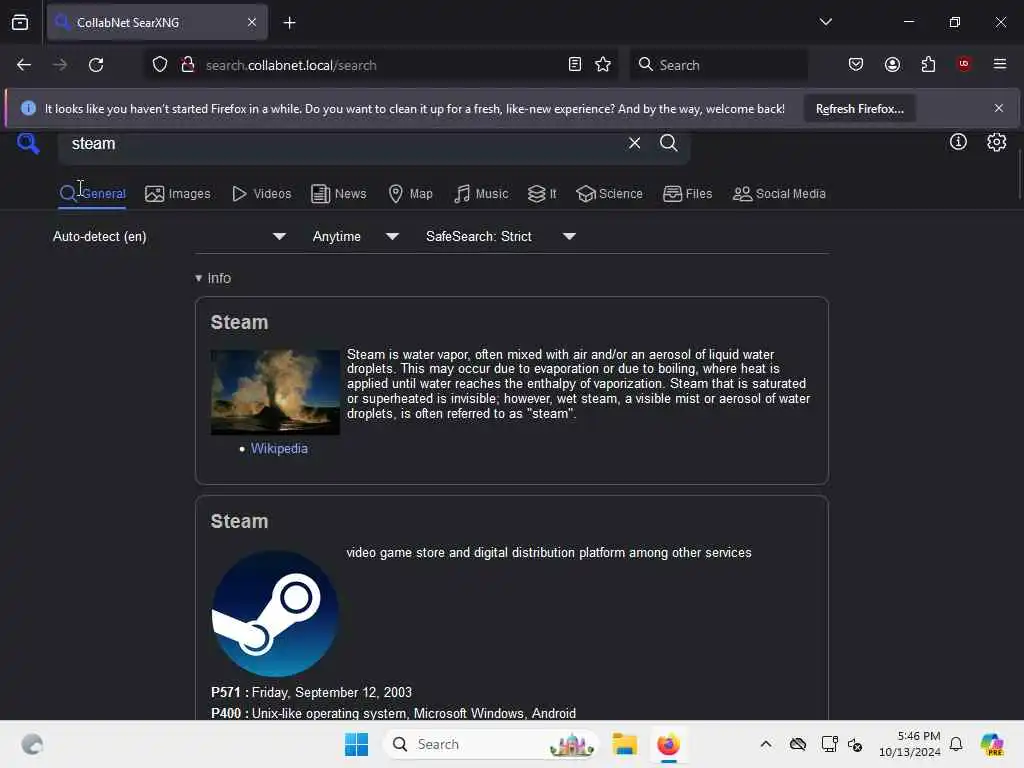Switch to the Images tab
The image size is (1024, 768).
(x=178, y=193)
